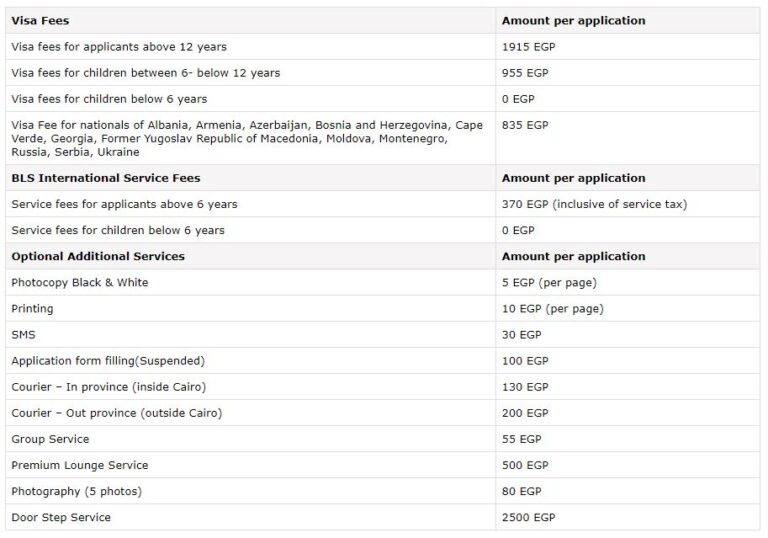Click 'Service fees for children below 6 years'
The width and height of the screenshot is (768, 538).
[x=118, y=230]
